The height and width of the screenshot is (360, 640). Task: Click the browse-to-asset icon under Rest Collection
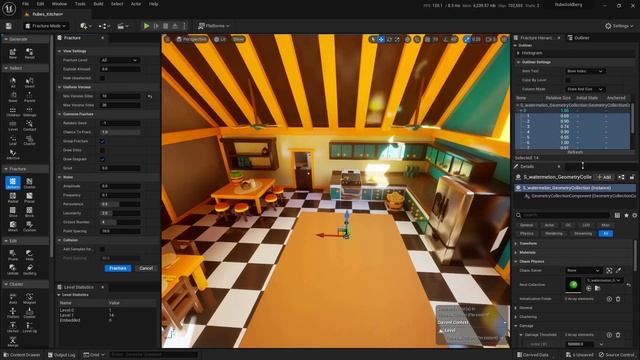point(597,288)
